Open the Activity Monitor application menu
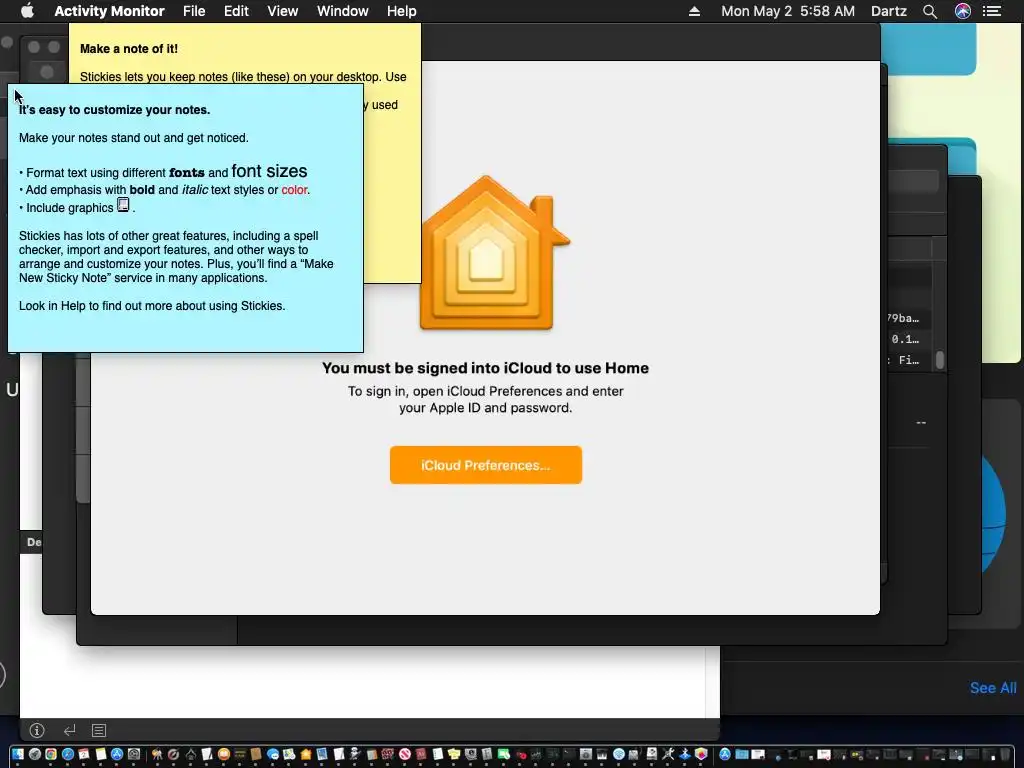This screenshot has width=1024, height=768. [x=109, y=11]
